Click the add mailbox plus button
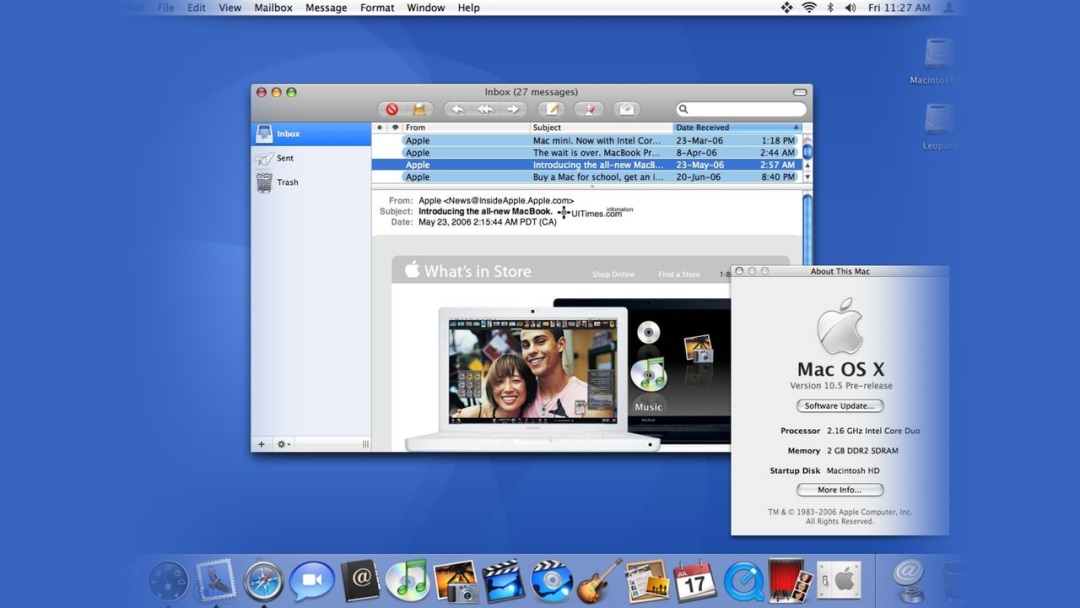The image size is (1080, 608). click(262, 444)
